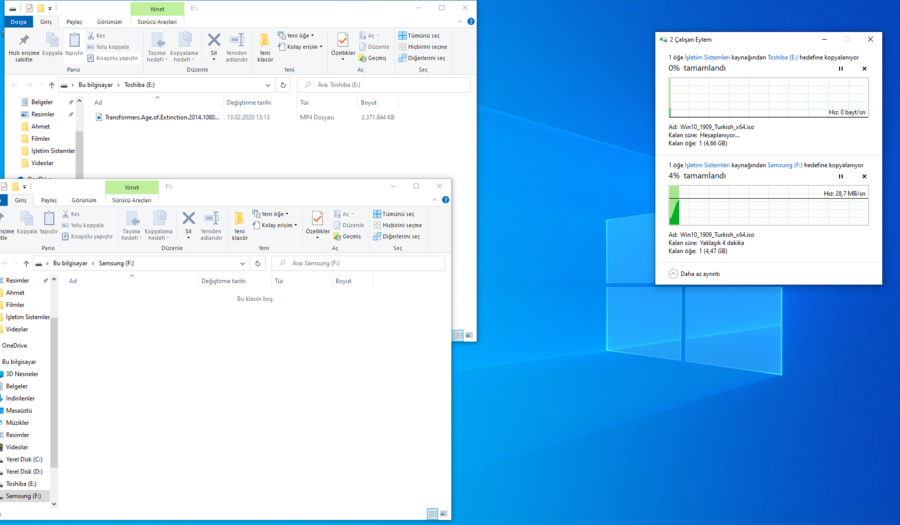Click Kopyala icon in Samsung window
Viewport: 900px width, 525px height.
point(26,223)
